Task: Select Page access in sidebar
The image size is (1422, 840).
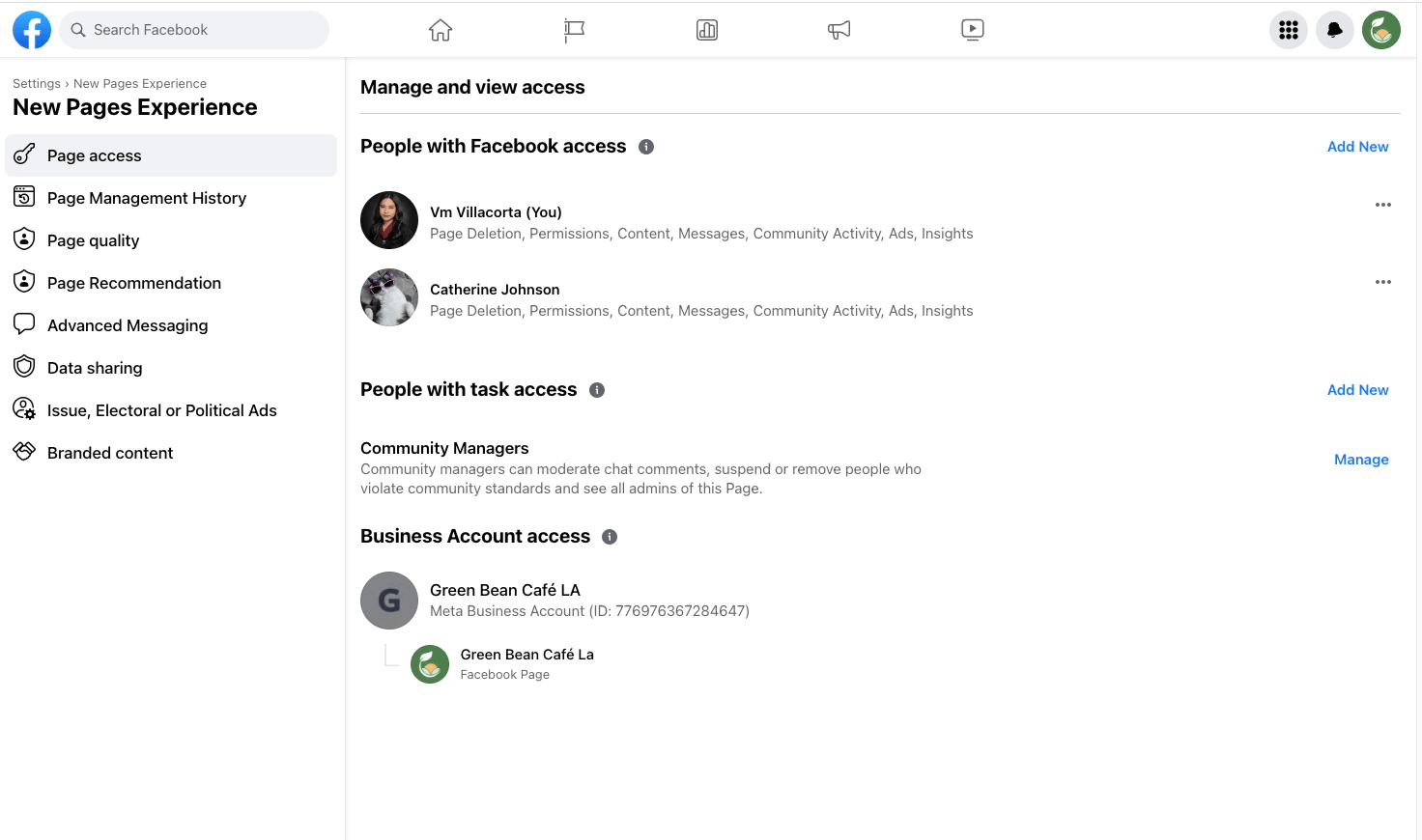Action: pos(171,155)
